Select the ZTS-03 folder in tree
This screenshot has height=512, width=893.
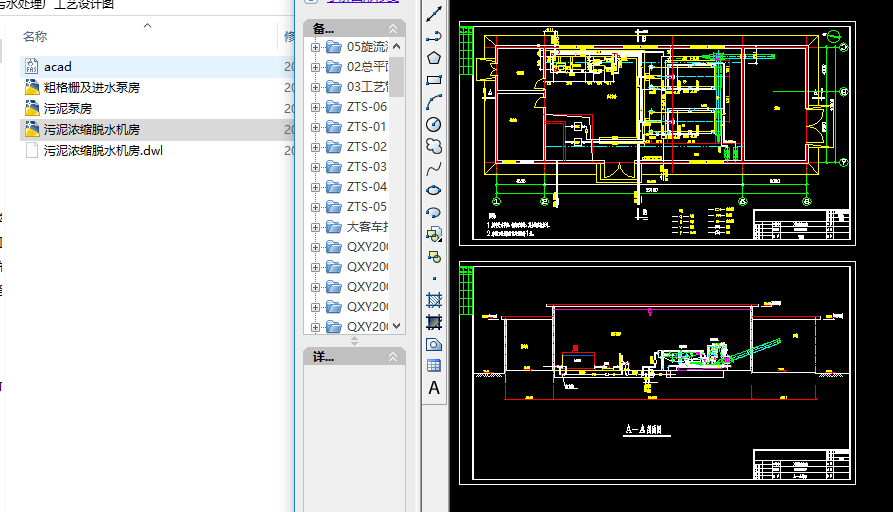[x=366, y=167]
